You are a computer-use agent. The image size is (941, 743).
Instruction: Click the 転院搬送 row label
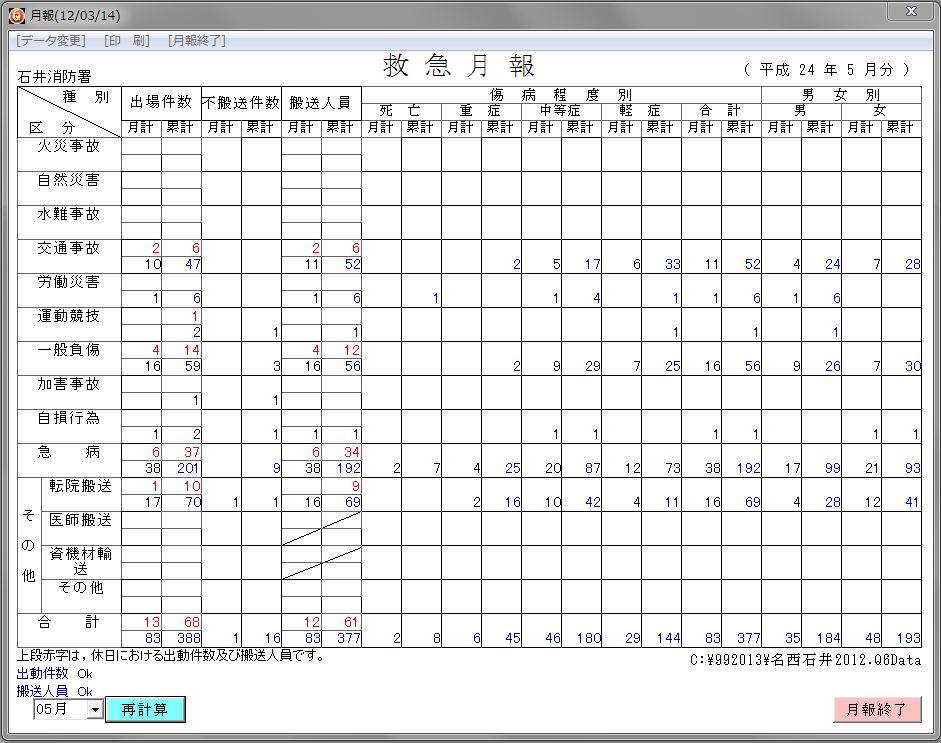(x=80, y=486)
